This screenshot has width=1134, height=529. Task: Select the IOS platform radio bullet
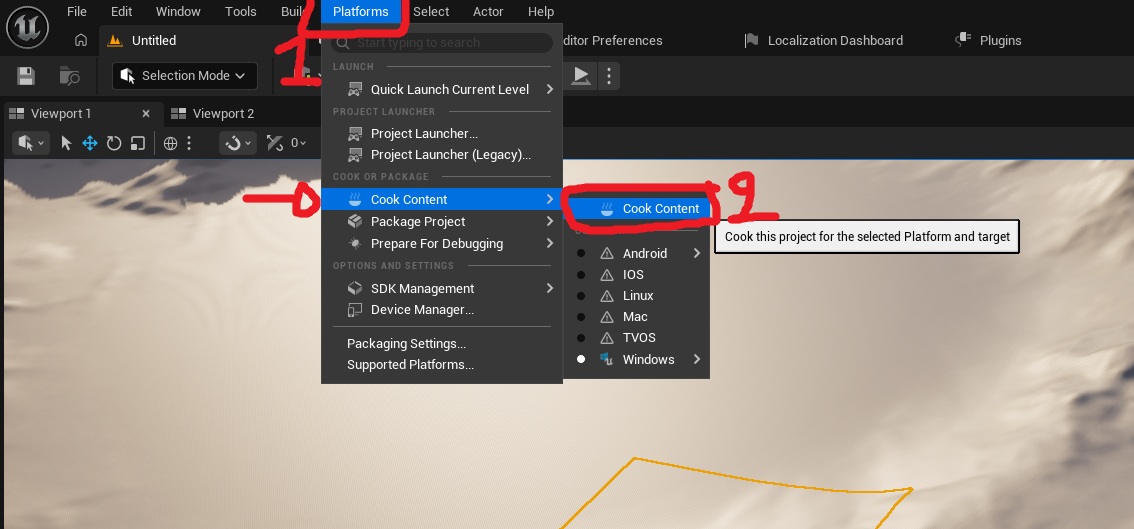point(581,275)
